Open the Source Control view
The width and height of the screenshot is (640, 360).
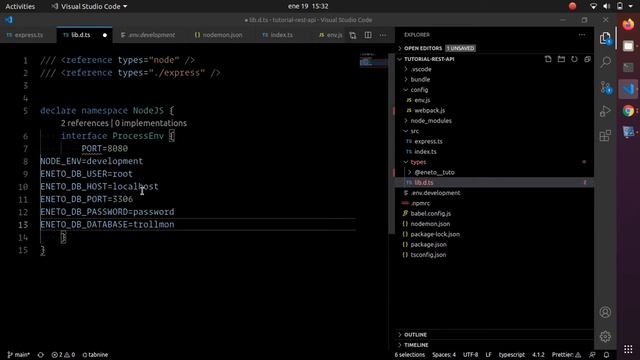pos(606,87)
